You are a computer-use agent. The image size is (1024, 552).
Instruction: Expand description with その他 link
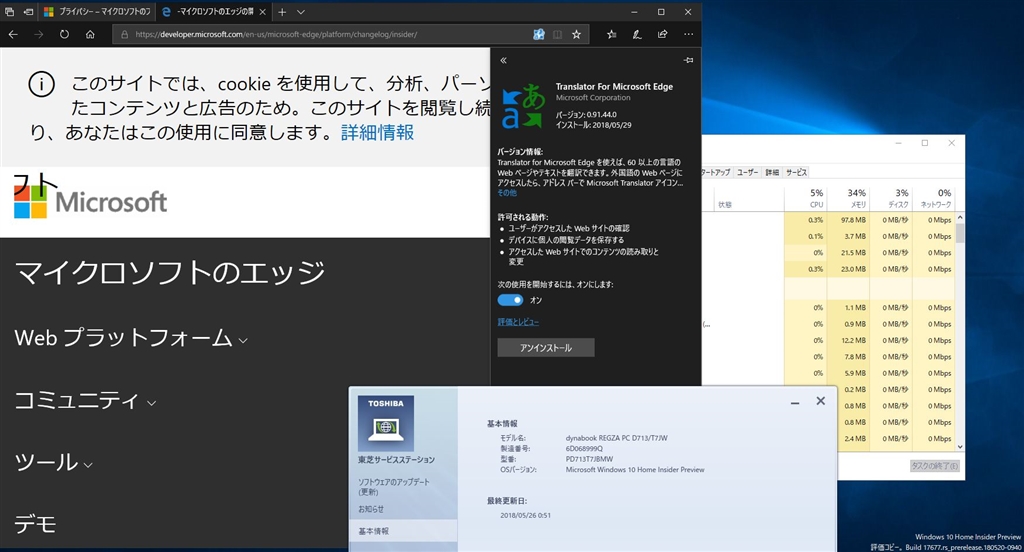point(507,193)
